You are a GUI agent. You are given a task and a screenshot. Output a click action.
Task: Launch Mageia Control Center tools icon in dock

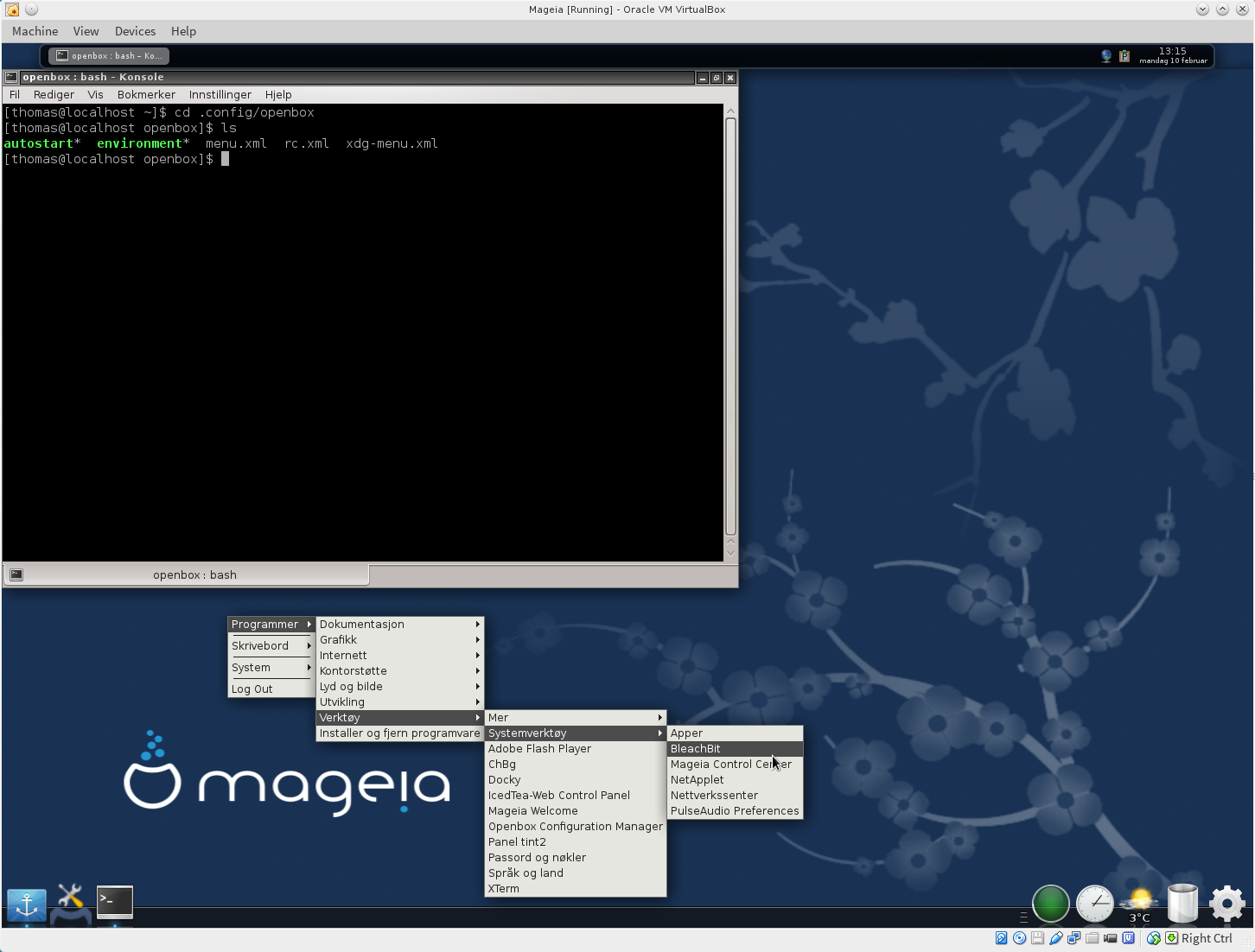point(71,903)
